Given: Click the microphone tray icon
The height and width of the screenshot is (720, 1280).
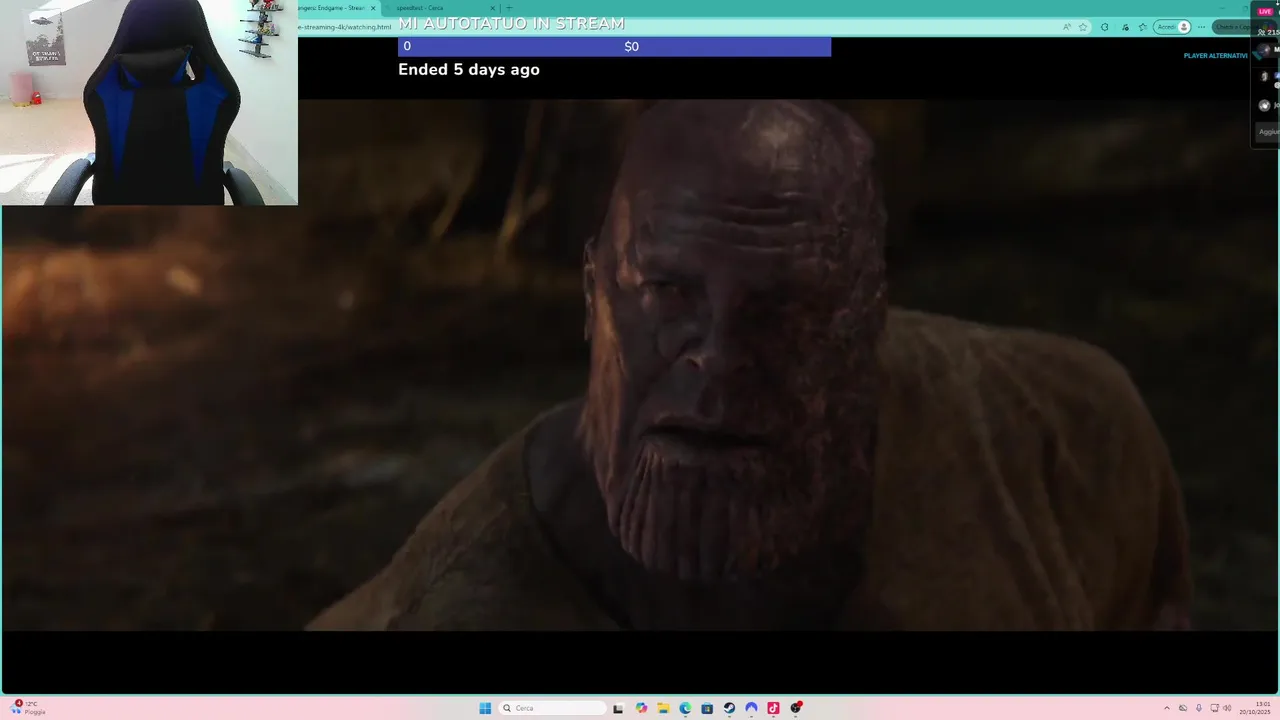Looking at the screenshot, I should 1199,708.
